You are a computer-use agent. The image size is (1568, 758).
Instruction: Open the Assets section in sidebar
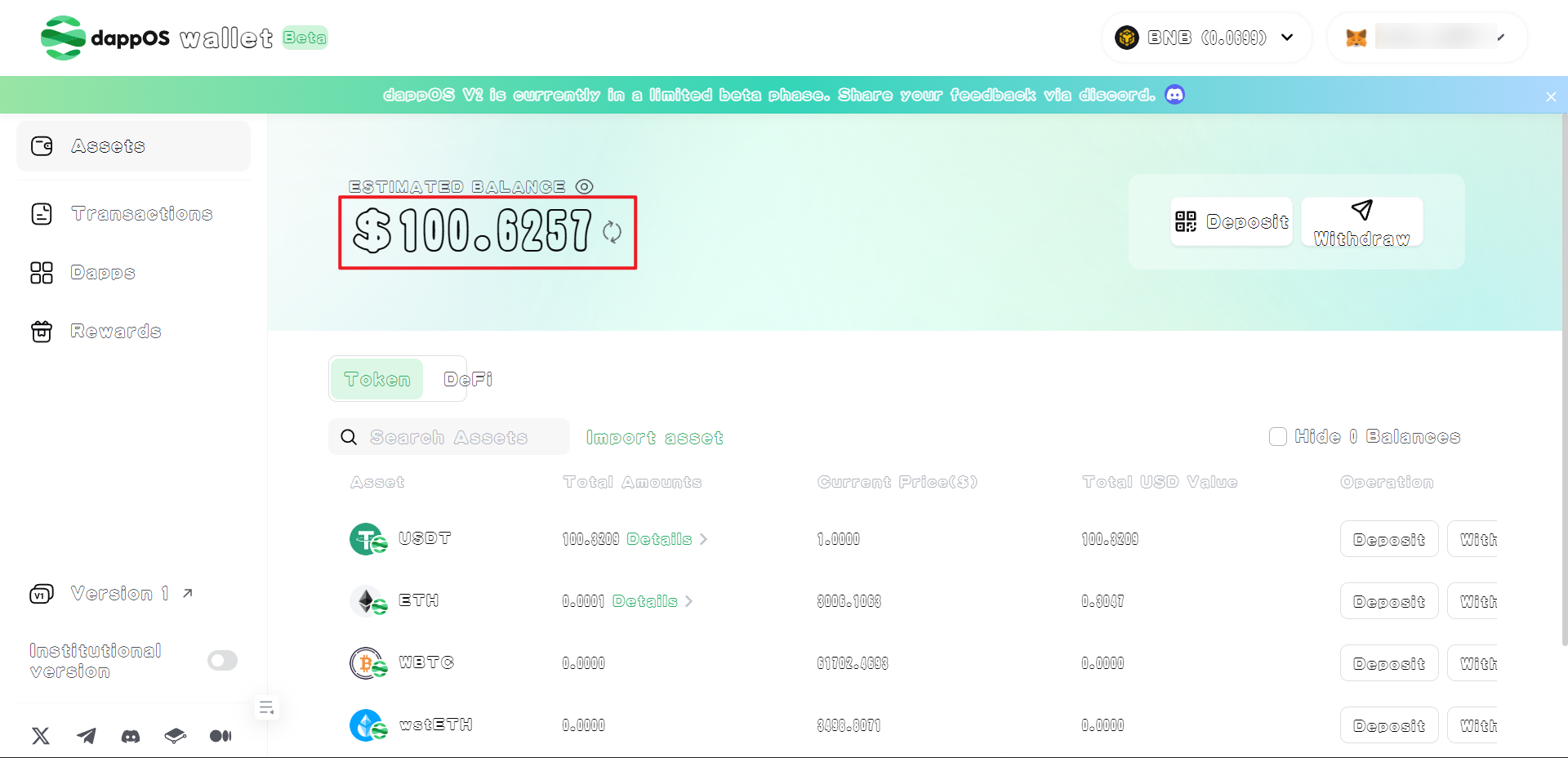pos(133,146)
